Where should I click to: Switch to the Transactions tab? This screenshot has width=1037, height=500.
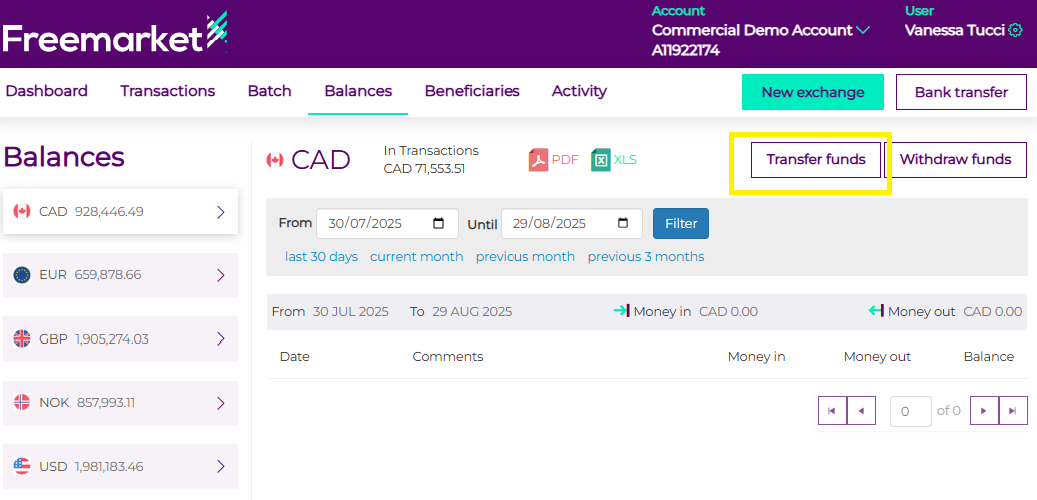pos(167,91)
